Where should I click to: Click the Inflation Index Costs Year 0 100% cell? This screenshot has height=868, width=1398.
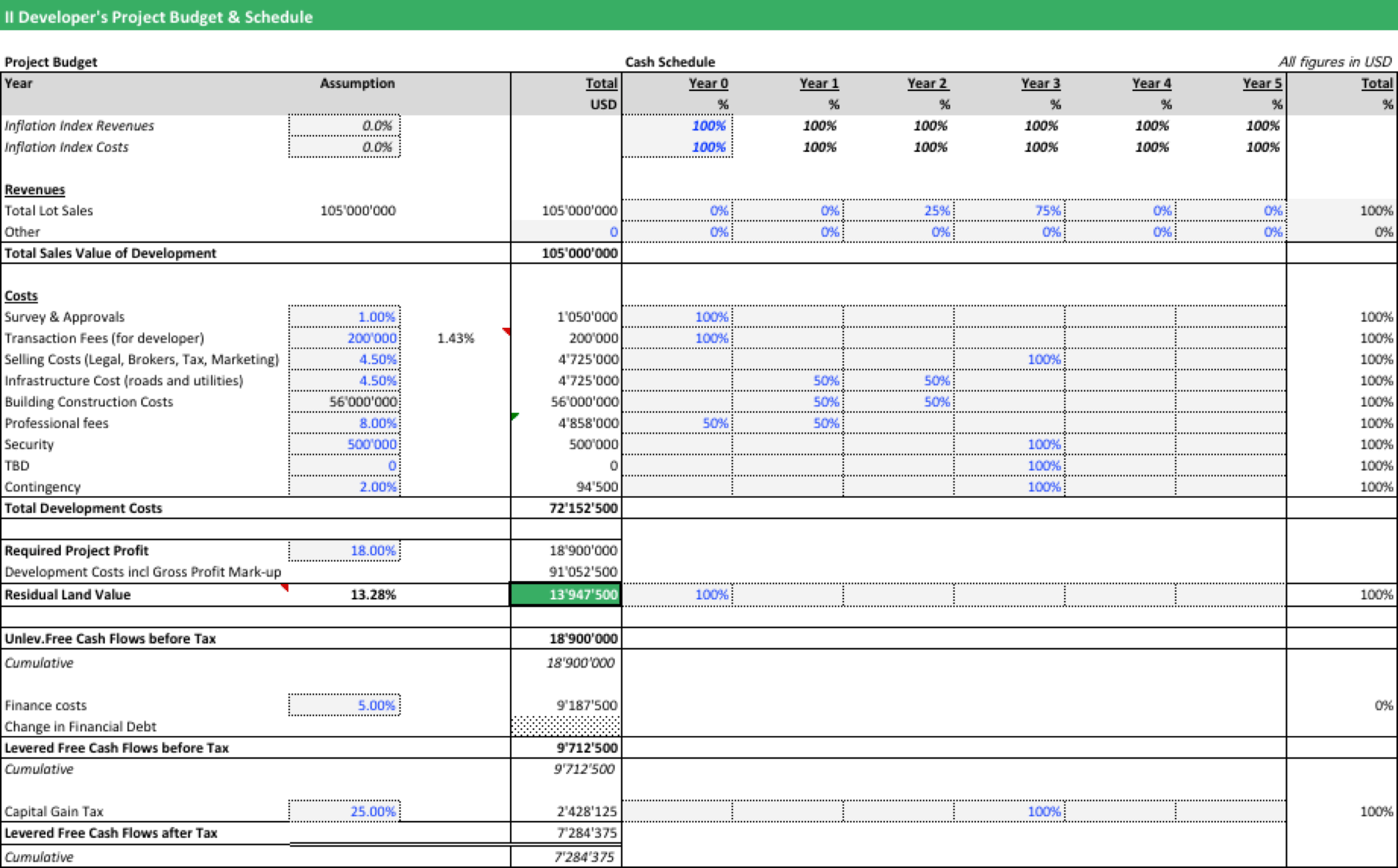point(677,147)
